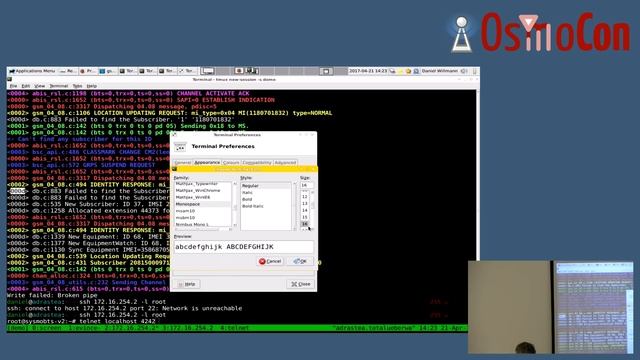The height and width of the screenshot is (360, 640).
Task: Click the font Preview text field
Action: (244, 247)
